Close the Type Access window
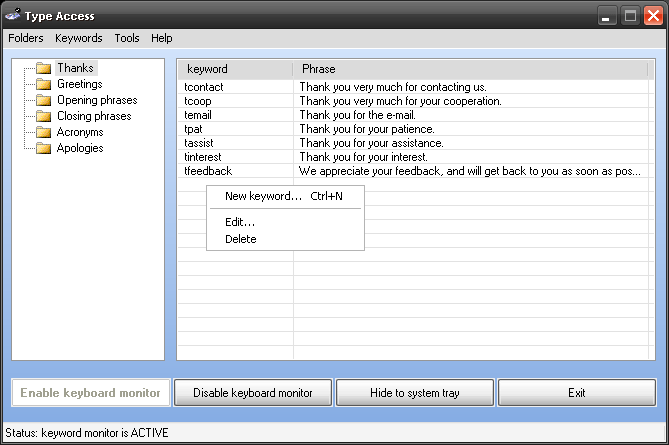Screen dimensions: 669x445 653,16
